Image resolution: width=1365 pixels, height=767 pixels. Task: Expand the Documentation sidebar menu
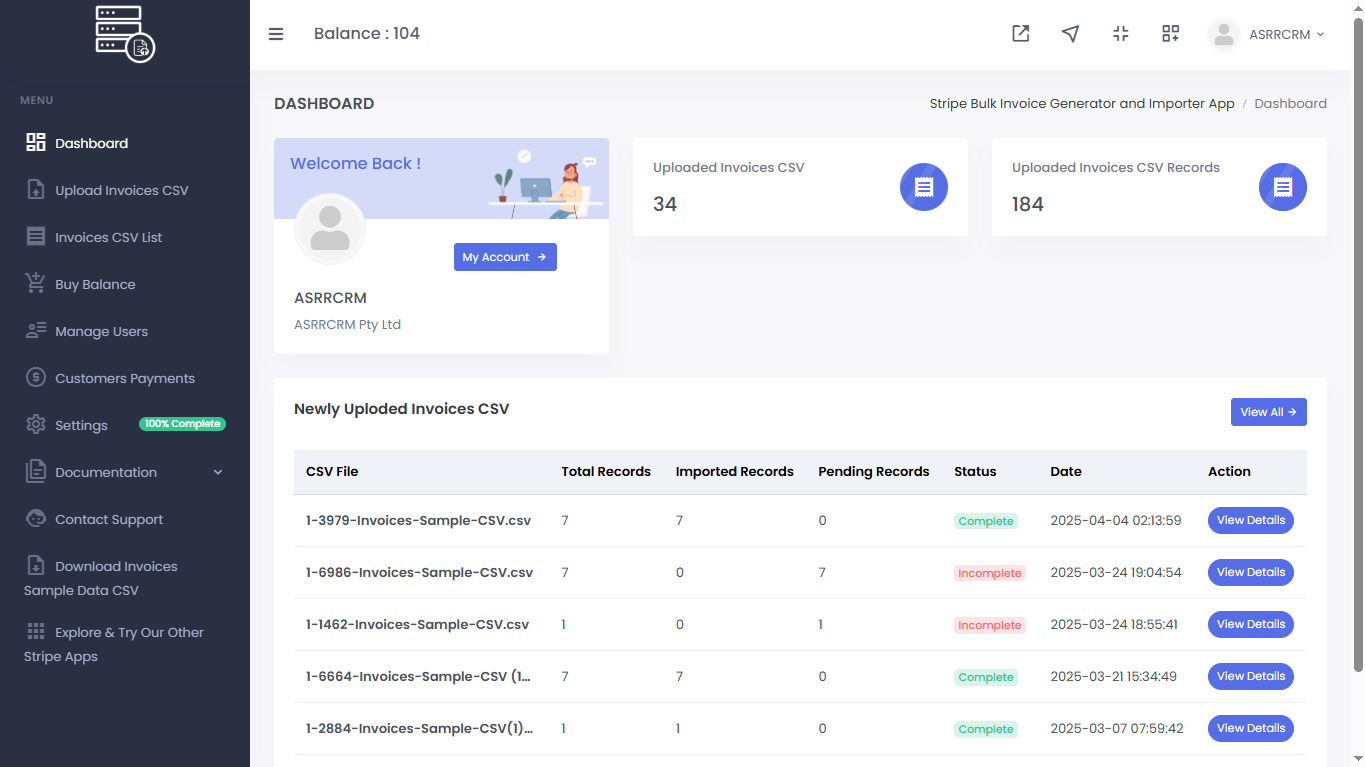(x=124, y=472)
